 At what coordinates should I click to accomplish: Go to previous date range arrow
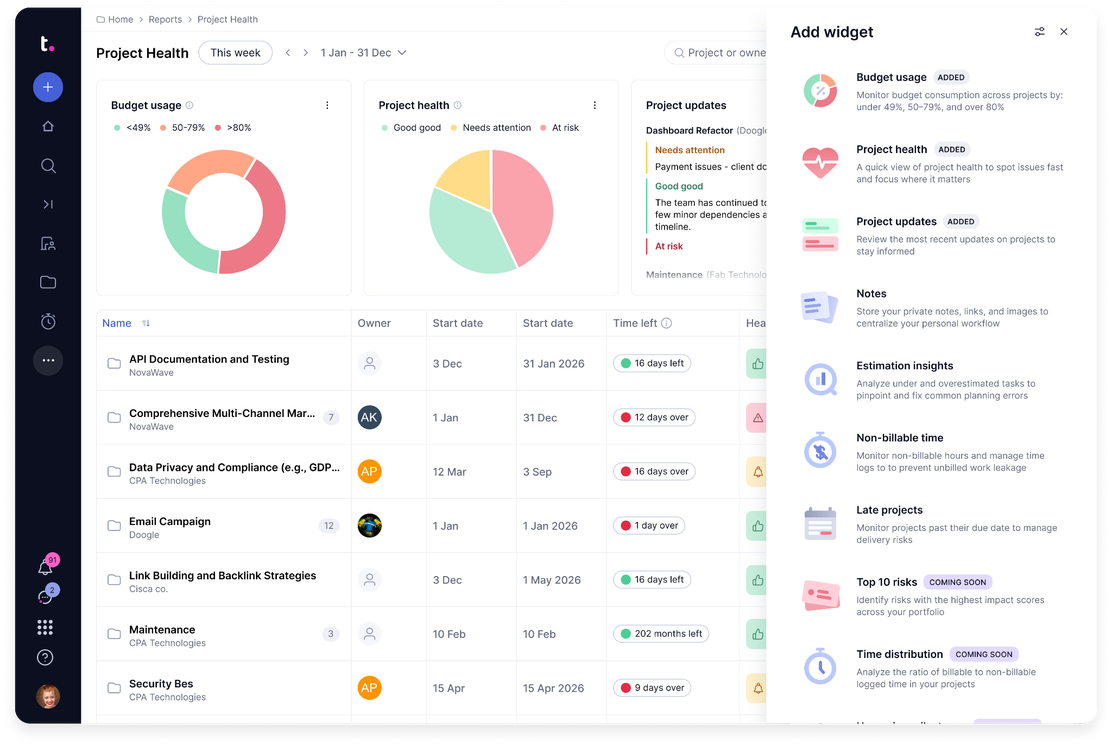click(288, 52)
